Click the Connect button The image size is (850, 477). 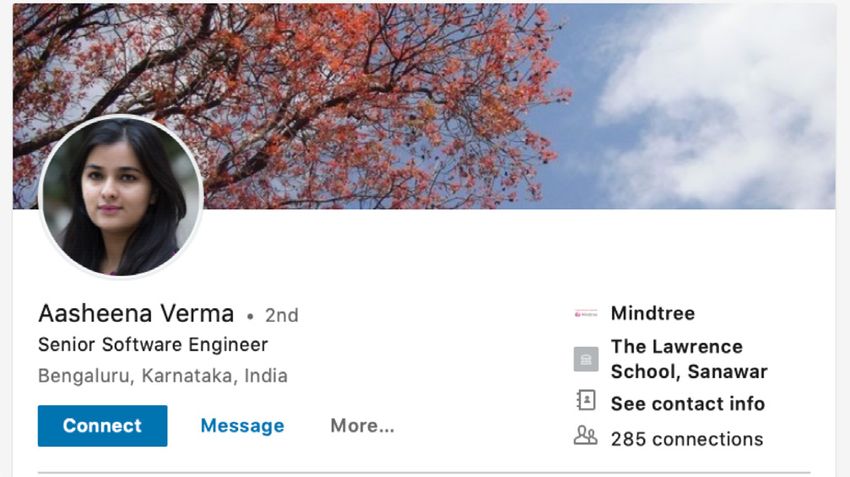102,426
